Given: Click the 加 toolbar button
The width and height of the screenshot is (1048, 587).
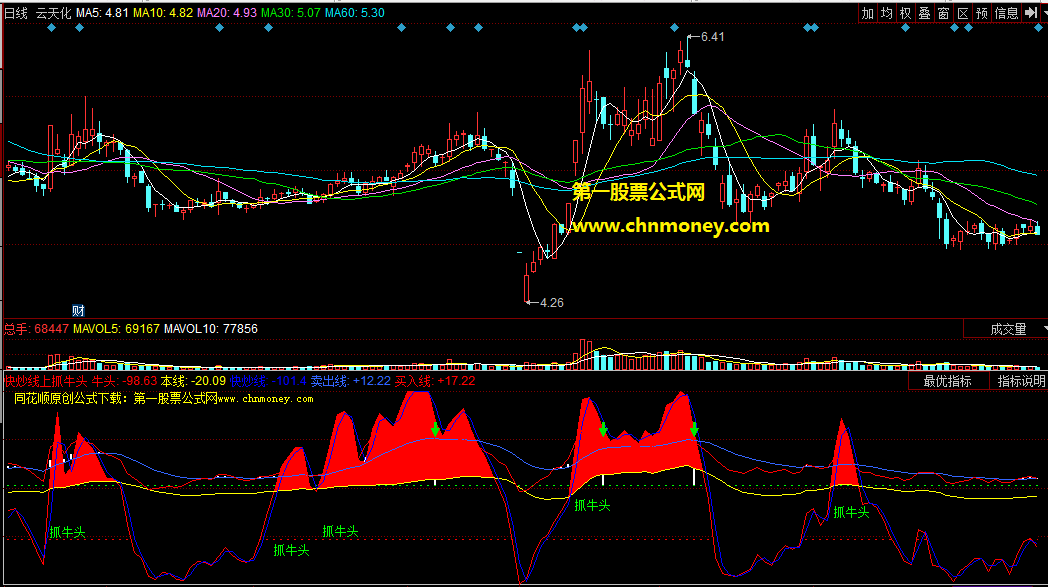Looking at the screenshot, I should tap(868, 13).
